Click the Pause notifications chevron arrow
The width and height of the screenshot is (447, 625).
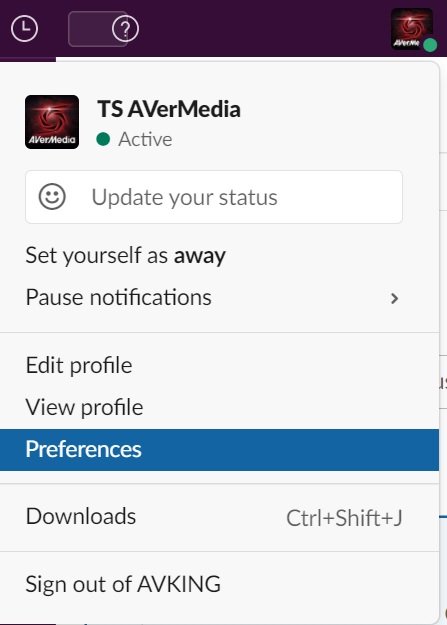tap(394, 299)
